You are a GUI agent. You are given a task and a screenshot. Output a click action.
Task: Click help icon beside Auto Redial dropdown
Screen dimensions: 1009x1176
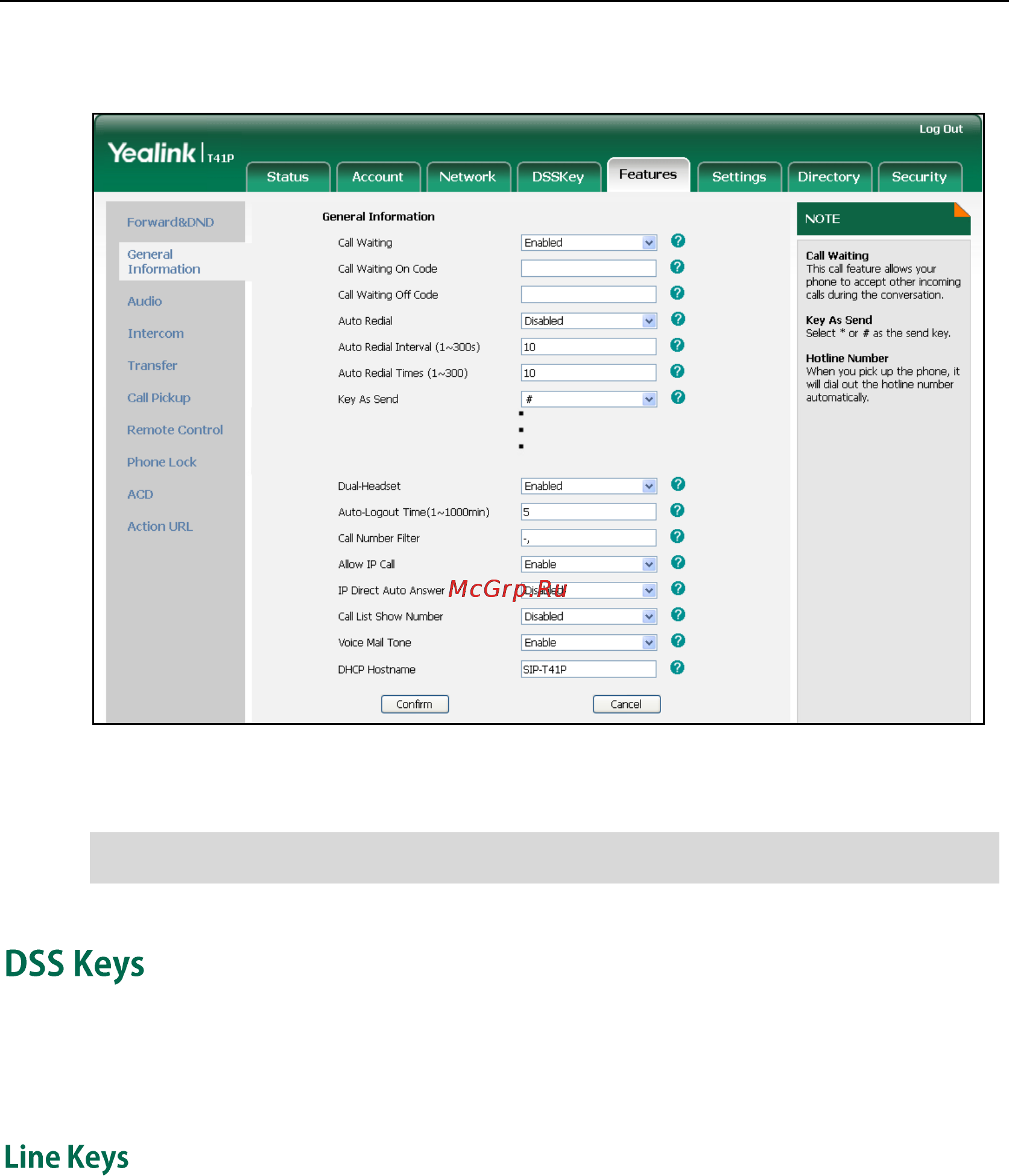coord(678,319)
